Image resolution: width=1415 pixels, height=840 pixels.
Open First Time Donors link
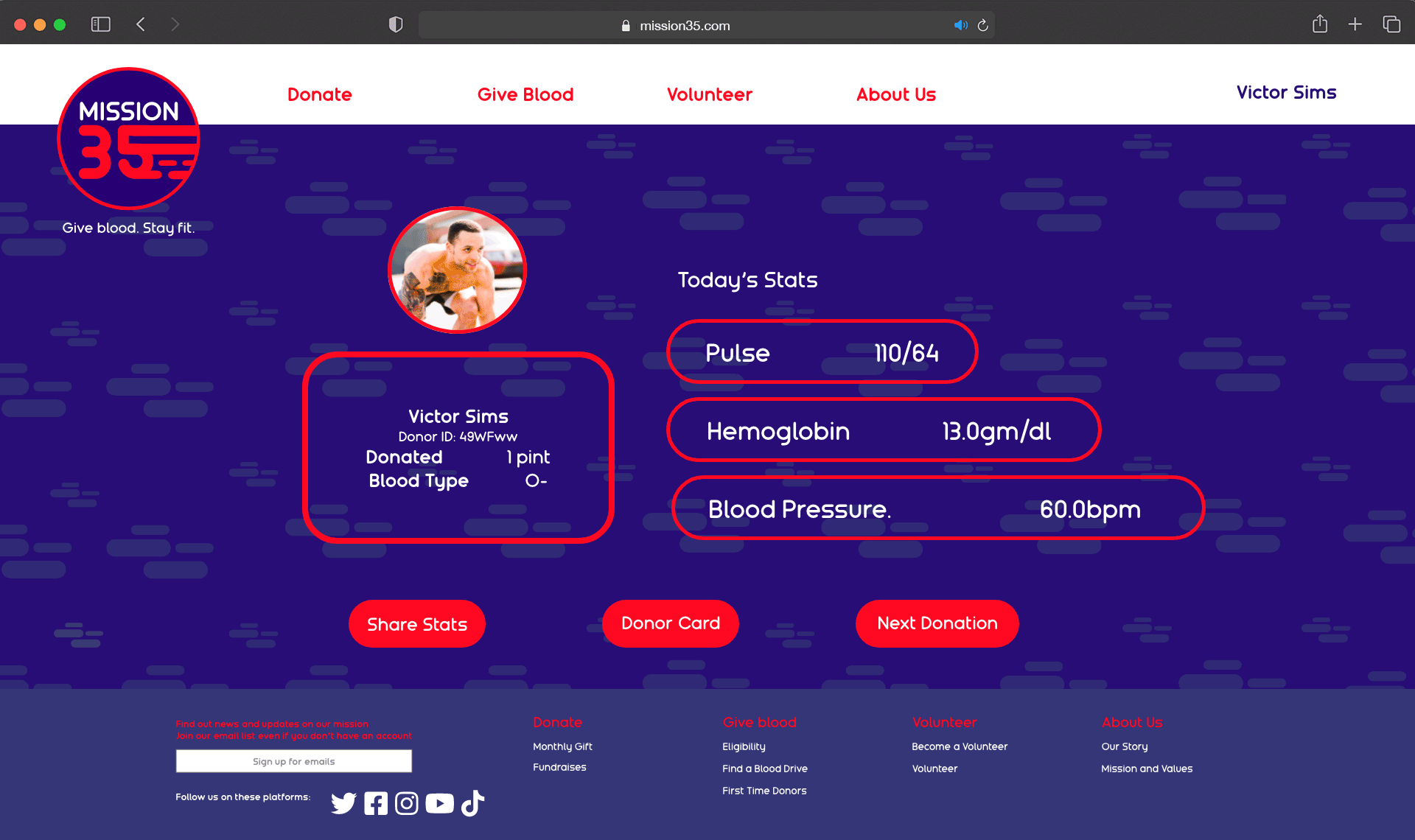tap(765, 791)
